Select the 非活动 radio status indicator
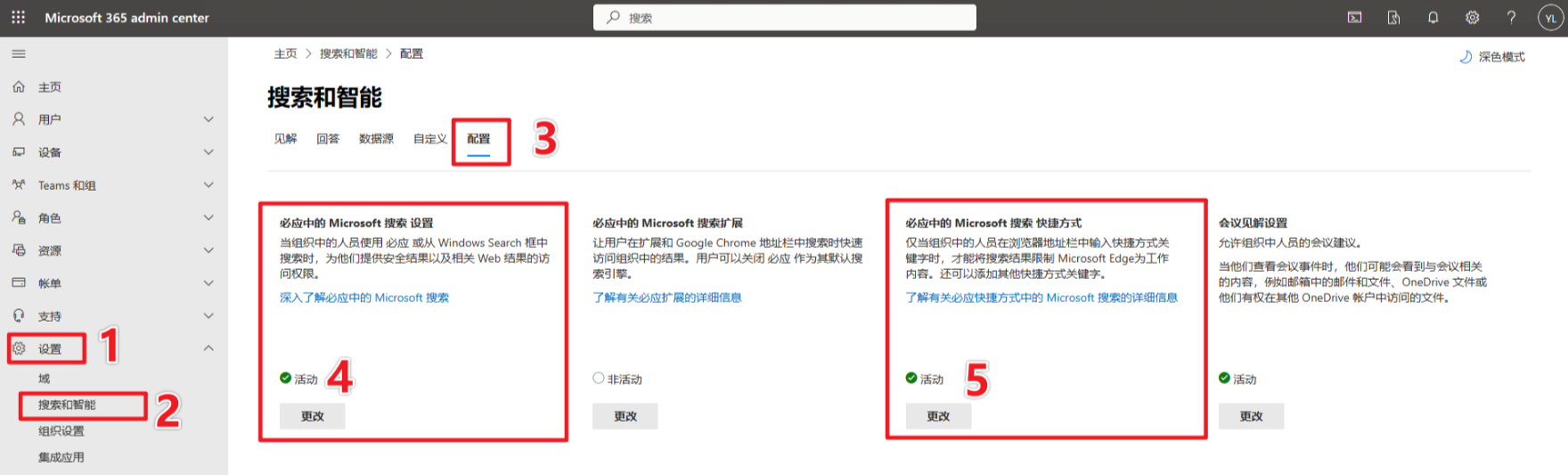Viewport: 1568px width, 475px height. tap(599, 379)
